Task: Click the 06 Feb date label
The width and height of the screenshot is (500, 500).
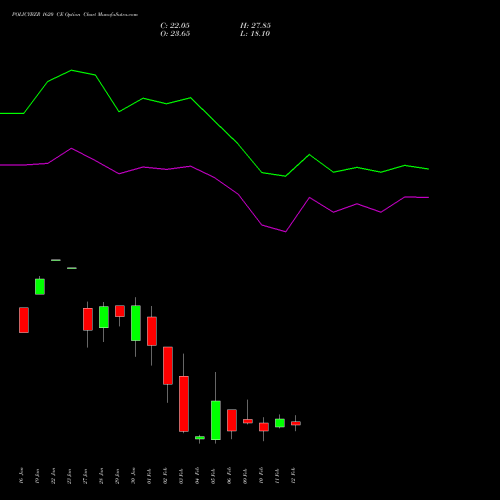Action: 230,476
